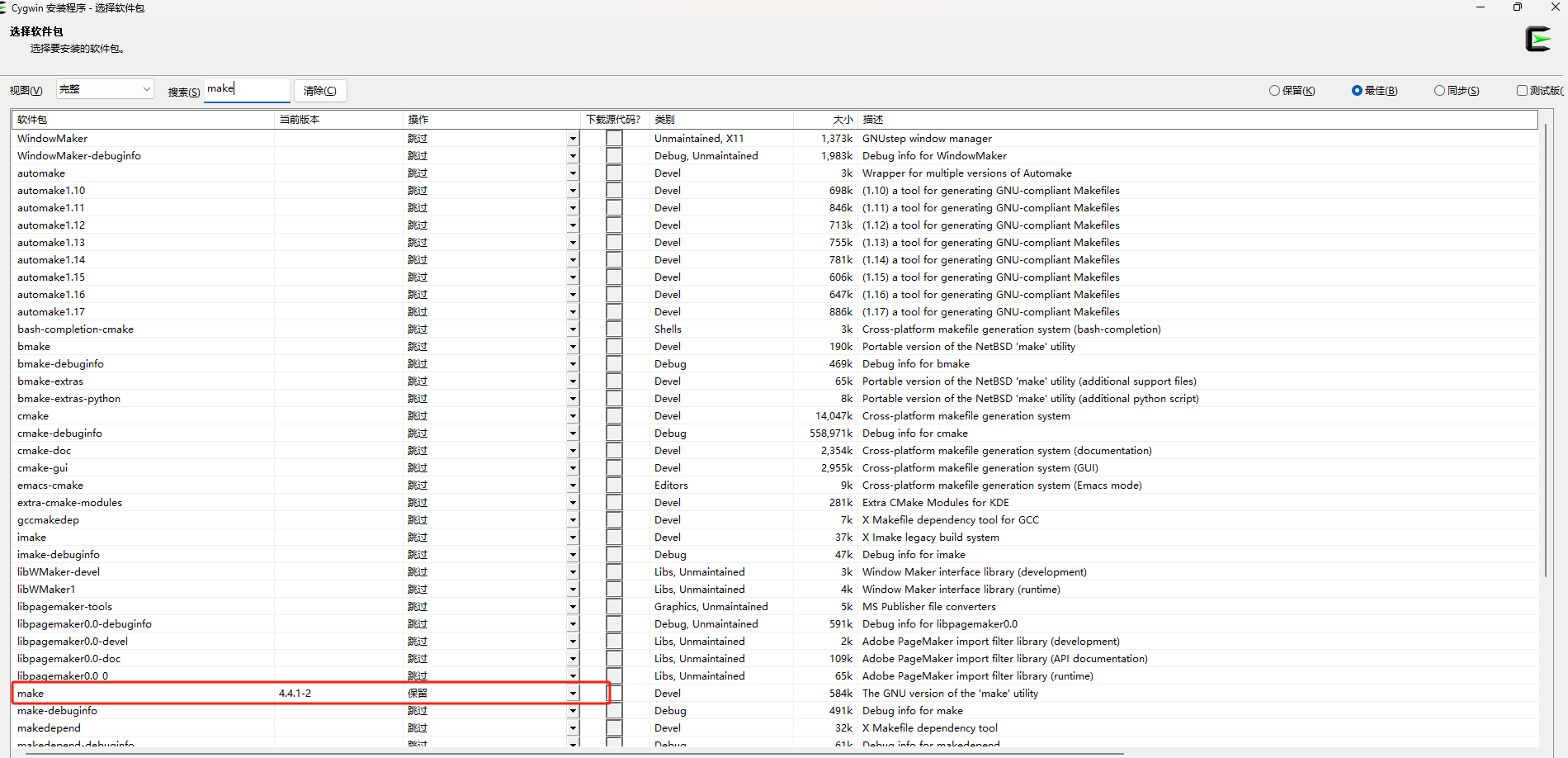Screen dimensions: 1568x758
Task: Tick source checkbox for imake row
Action: (614, 537)
